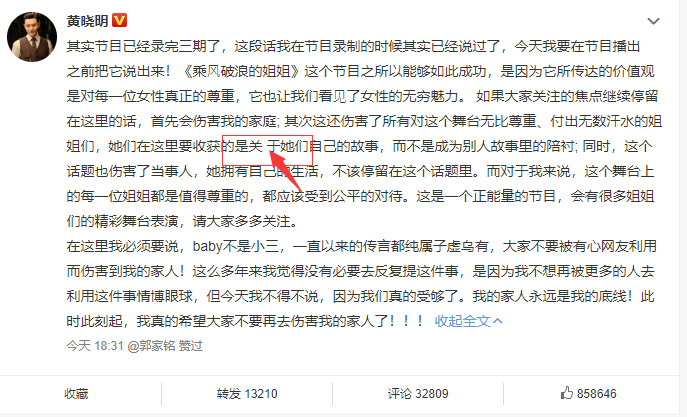Screen dimensions: 687x417
Task: Click the 赞过 label after @郭家铭
Action: coord(191,346)
